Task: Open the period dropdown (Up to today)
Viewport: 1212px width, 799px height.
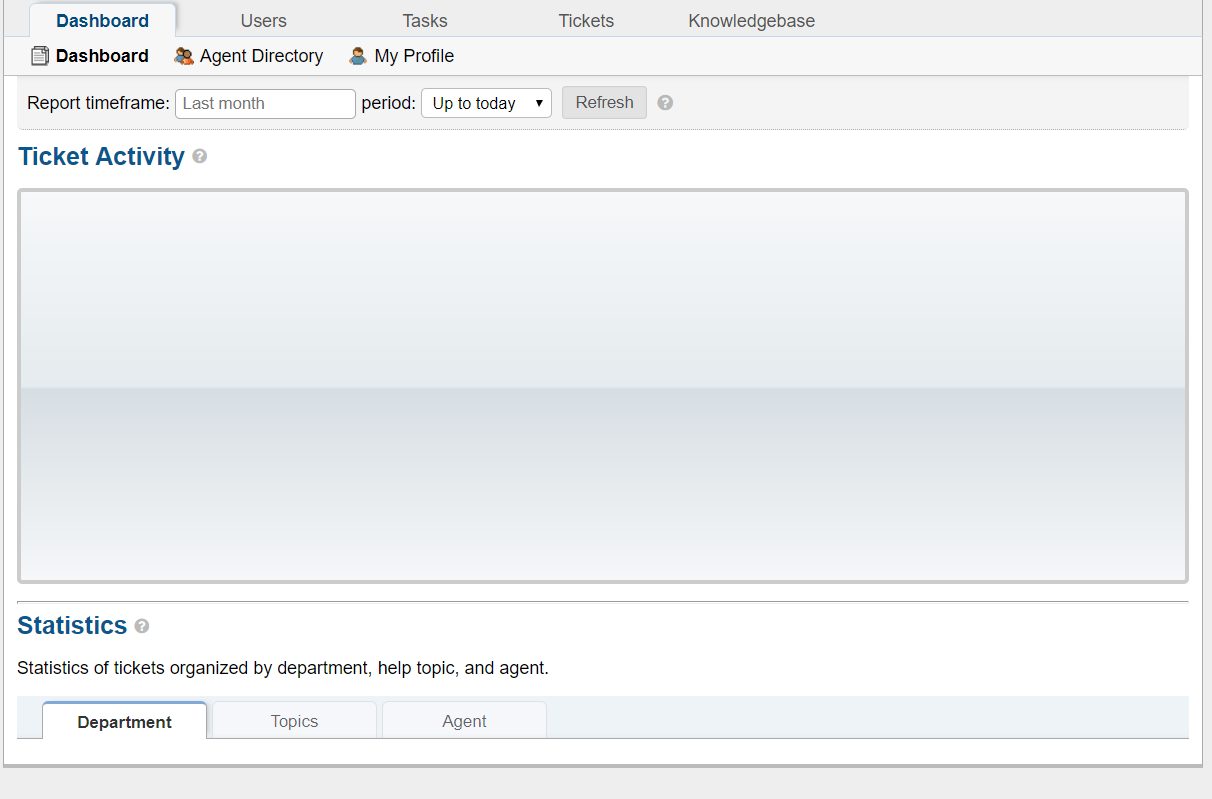Action: pyautogui.click(x=486, y=103)
